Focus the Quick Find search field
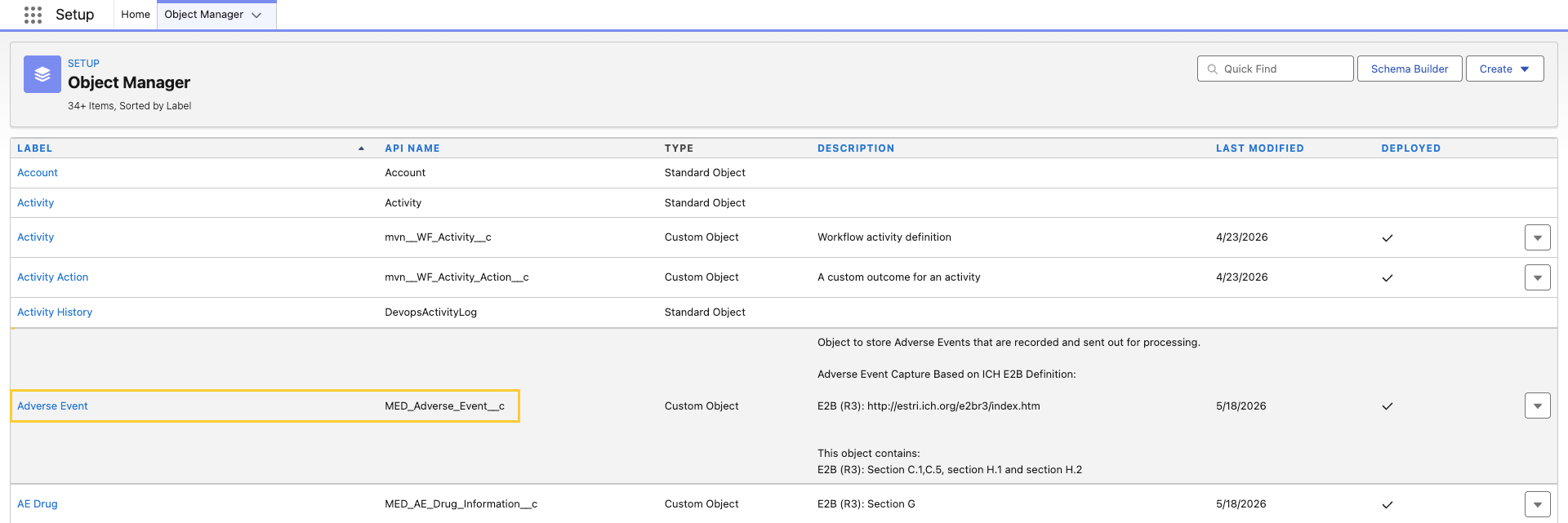The height and width of the screenshot is (523, 1568). click(x=1275, y=69)
